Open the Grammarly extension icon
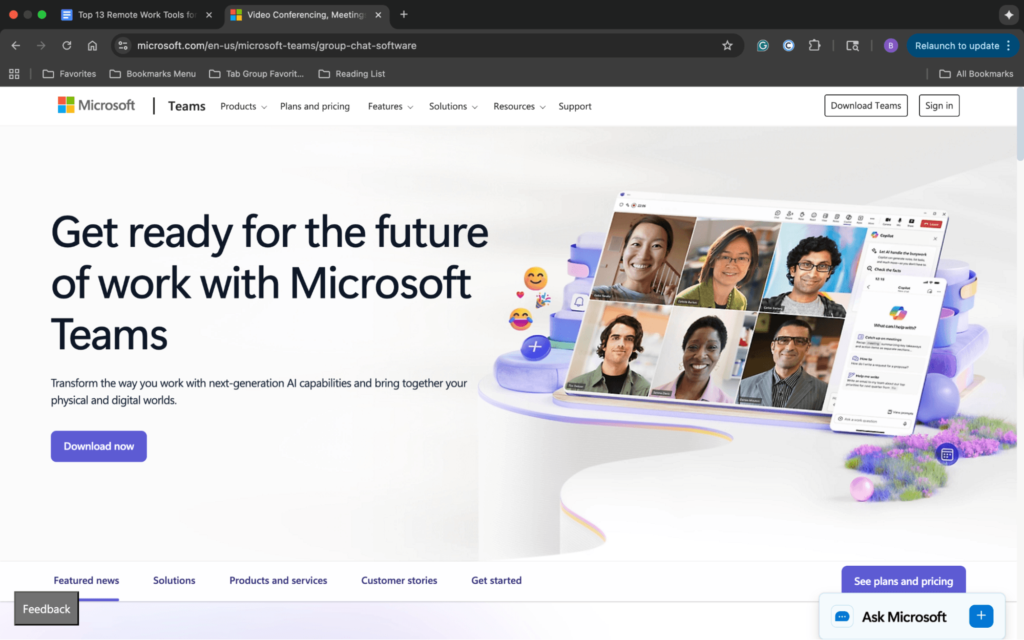Image resolution: width=1024 pixels, height=640 pixels. pyautogui.click(x=763, y=46)
